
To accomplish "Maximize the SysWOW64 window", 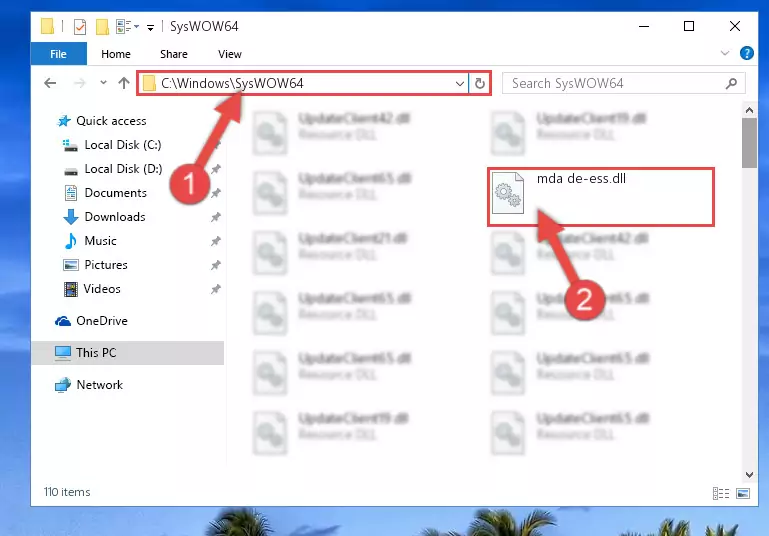I will point(689,26).
